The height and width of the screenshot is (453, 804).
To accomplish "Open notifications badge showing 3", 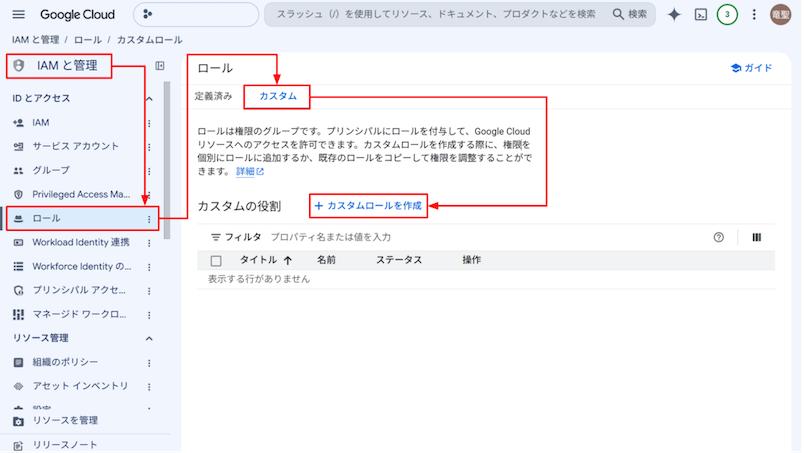I will click(x=727, y=14).
